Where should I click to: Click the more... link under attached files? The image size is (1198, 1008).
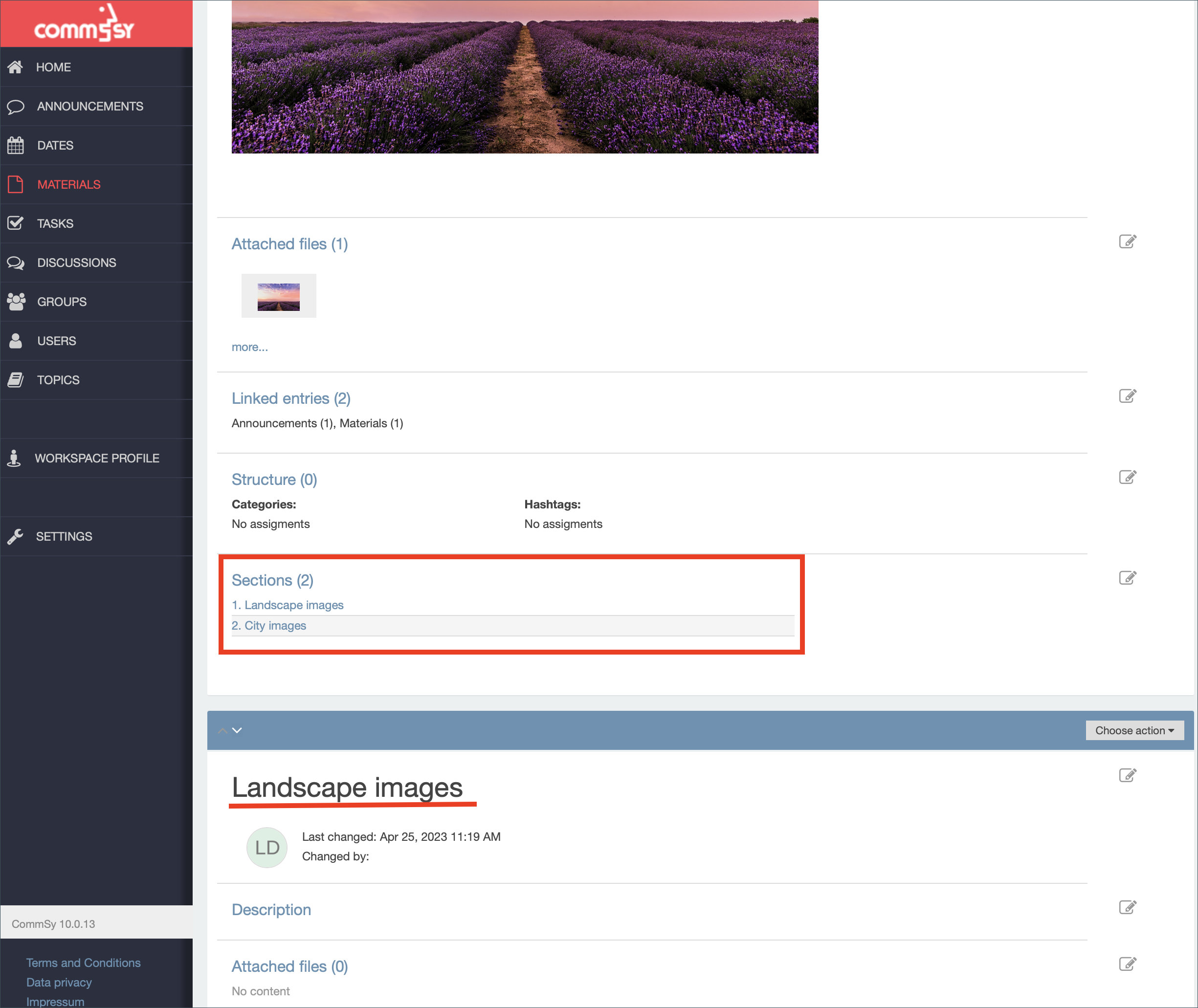point(250,347)
